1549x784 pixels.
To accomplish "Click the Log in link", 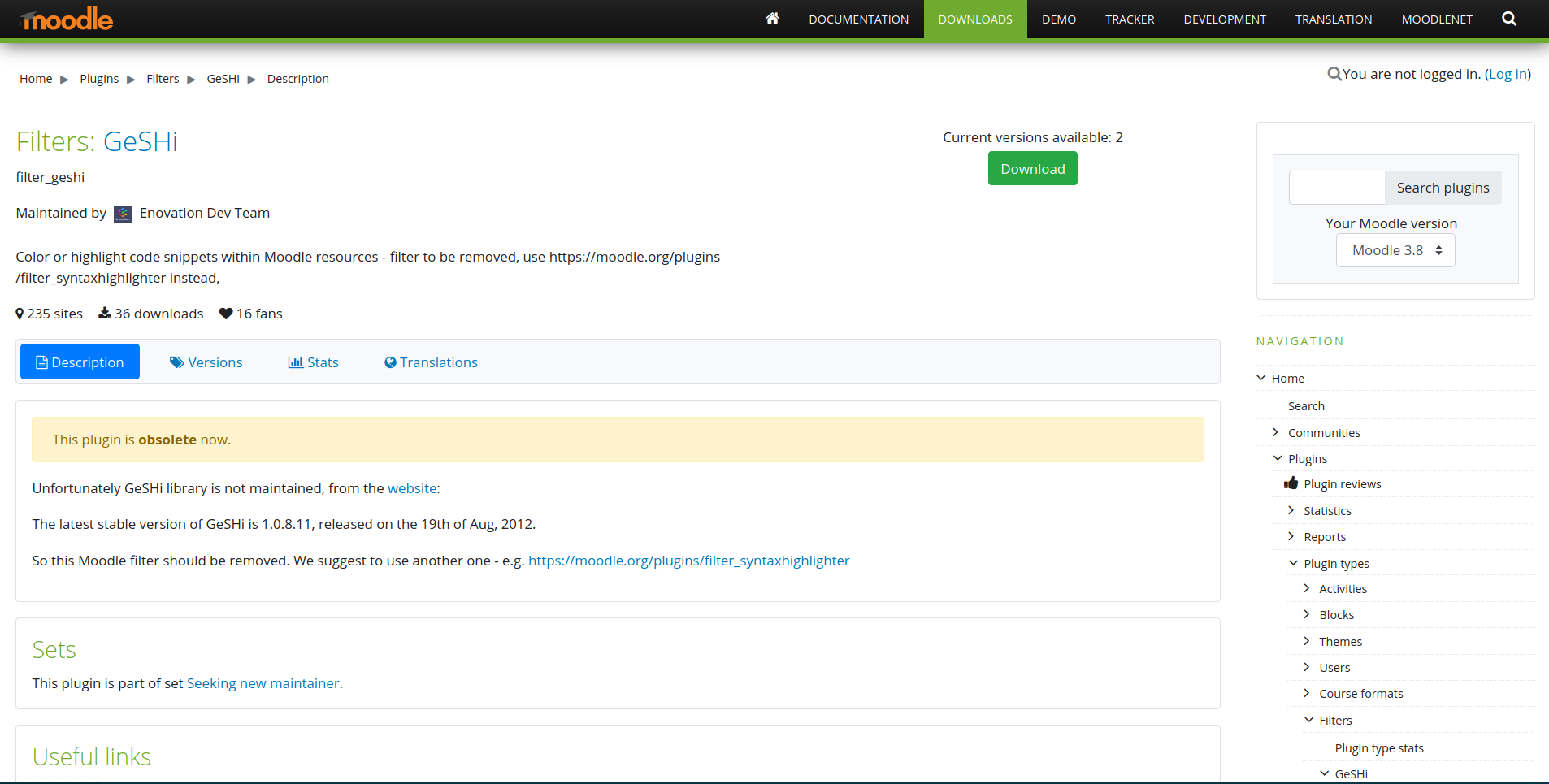I will [1508, 74].
